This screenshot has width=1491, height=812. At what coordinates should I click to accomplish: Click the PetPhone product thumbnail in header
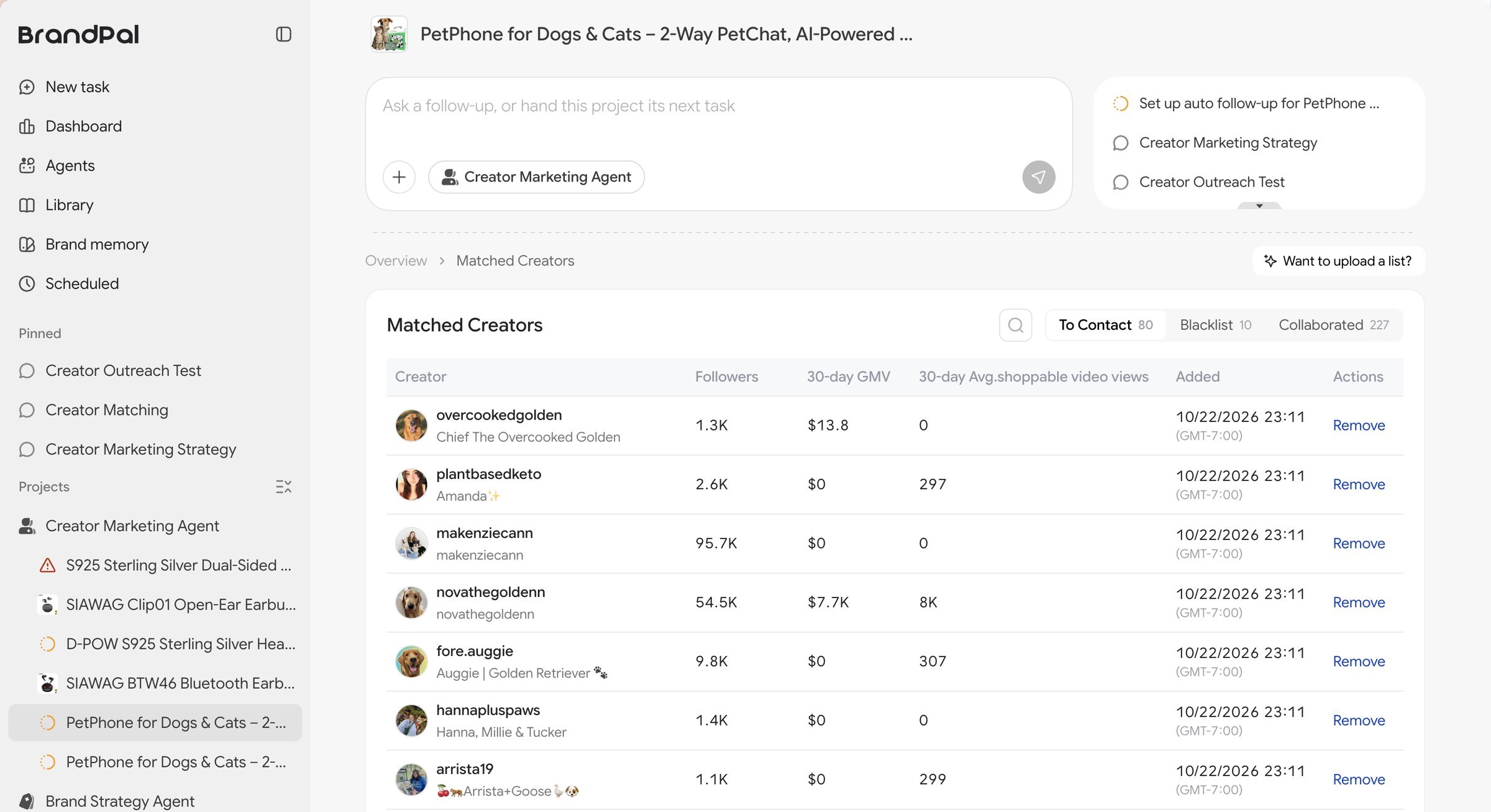click(389, 34)
